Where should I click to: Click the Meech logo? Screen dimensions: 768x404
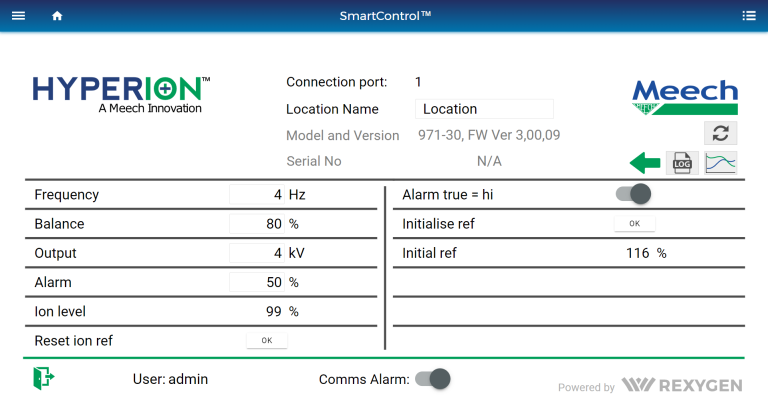685,97
